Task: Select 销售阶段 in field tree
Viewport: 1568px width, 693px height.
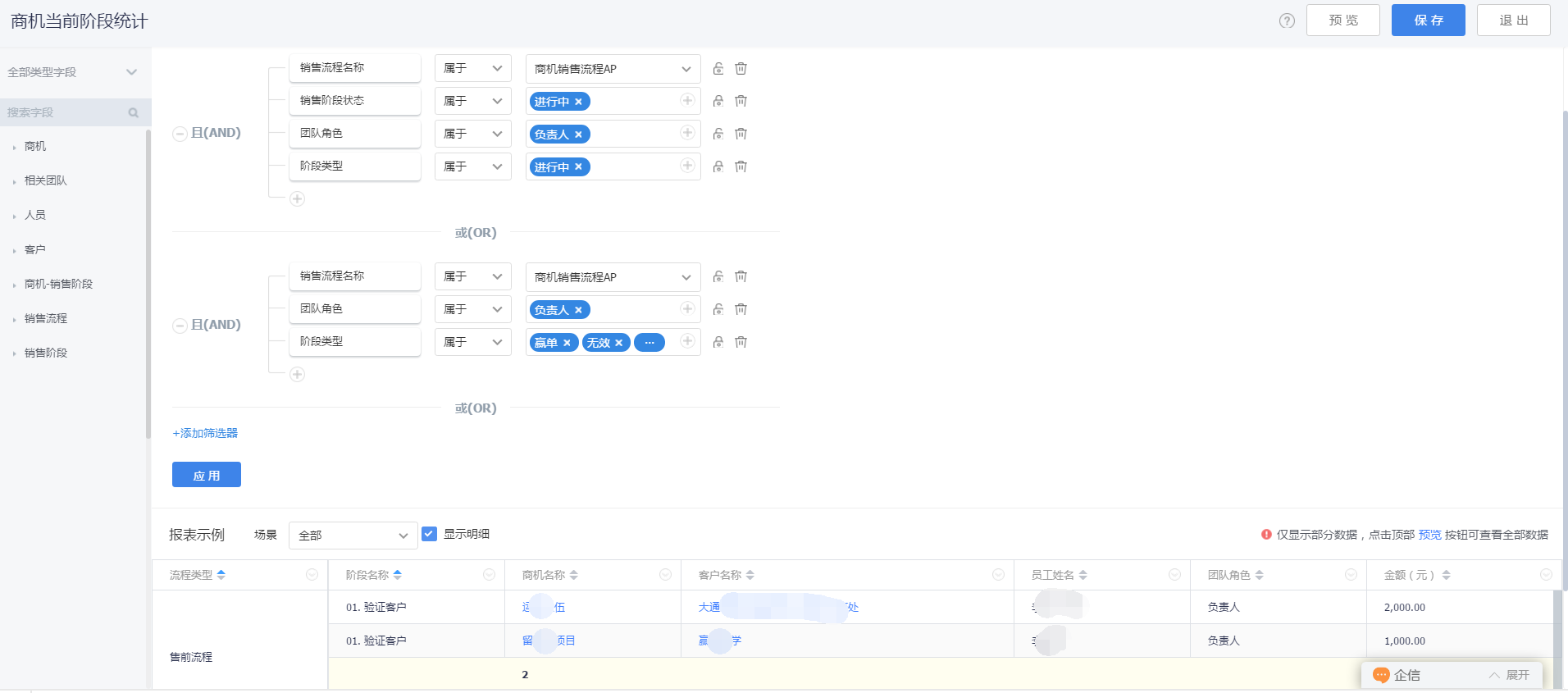Action: (x=46, y=353)
